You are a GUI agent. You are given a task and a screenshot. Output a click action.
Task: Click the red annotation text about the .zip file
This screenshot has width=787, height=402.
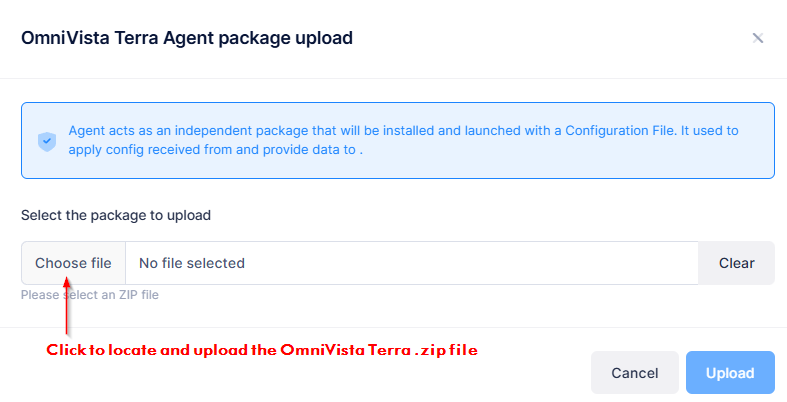point(262,350)
